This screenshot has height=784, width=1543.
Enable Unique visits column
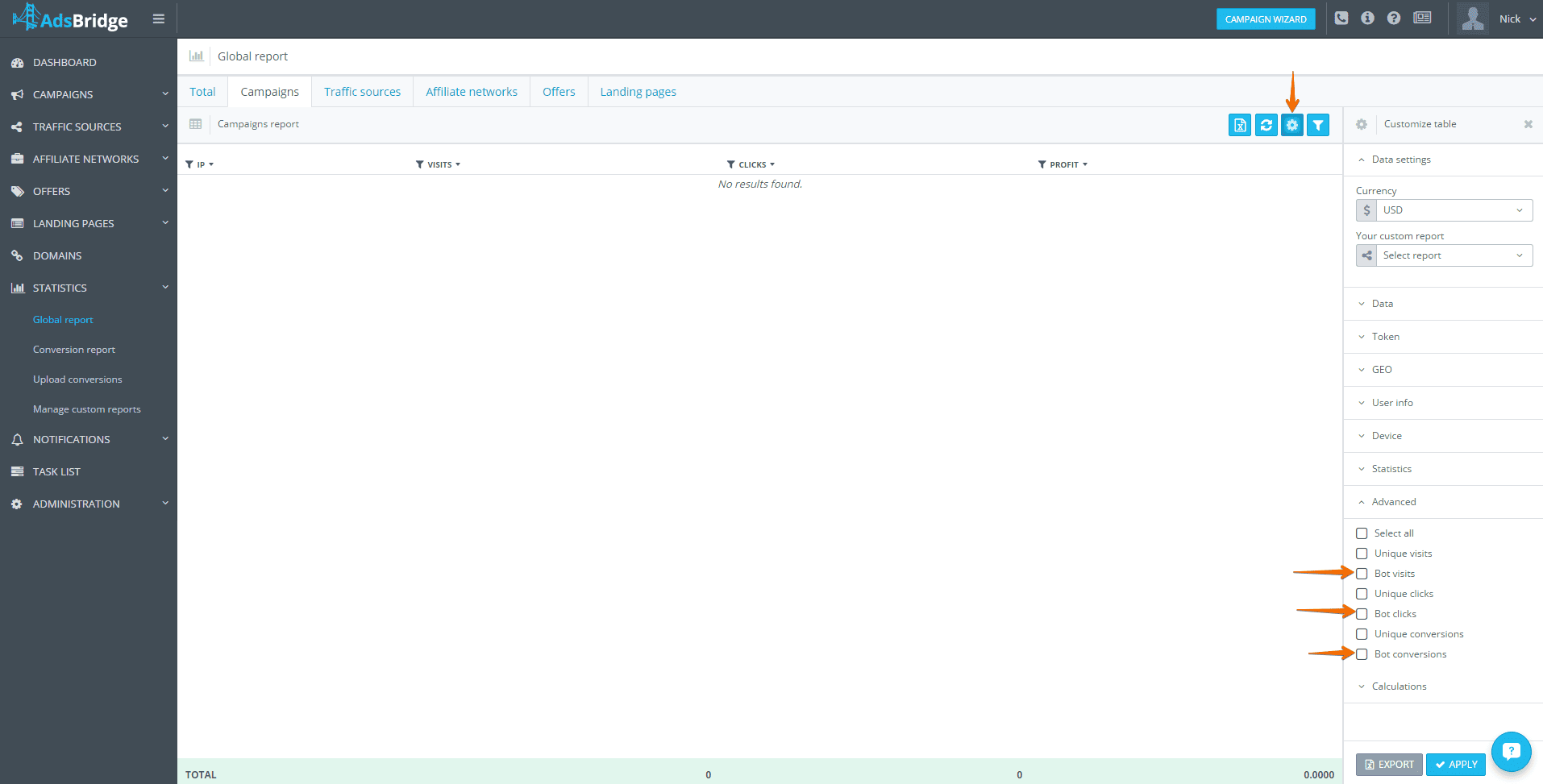click(1362, 554)
